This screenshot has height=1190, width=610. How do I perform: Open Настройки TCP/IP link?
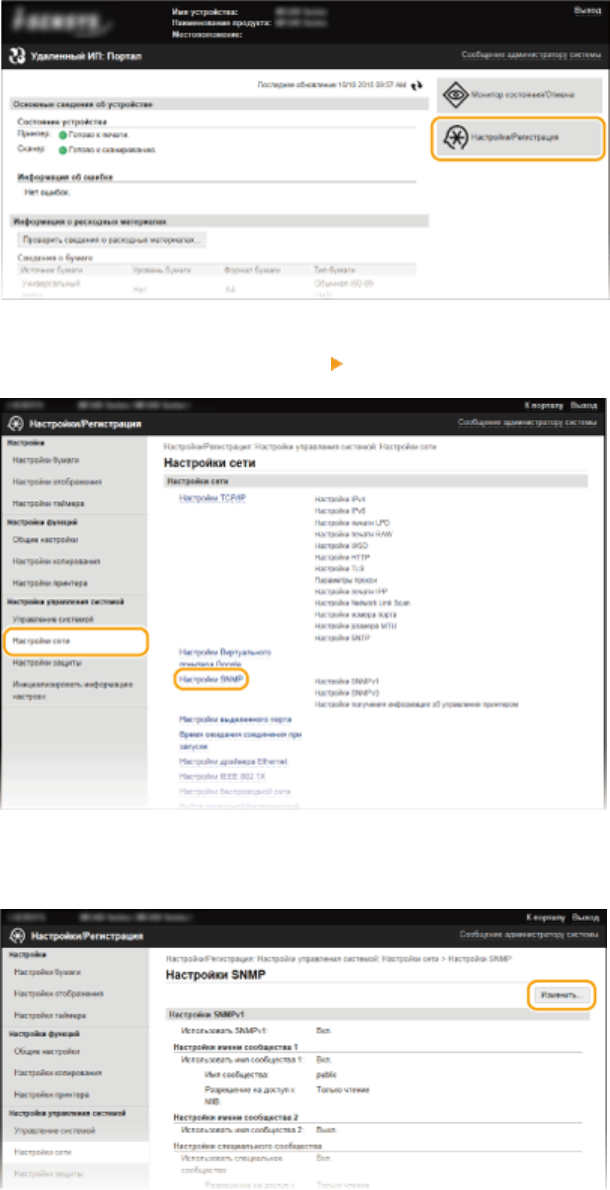[212, 498]
